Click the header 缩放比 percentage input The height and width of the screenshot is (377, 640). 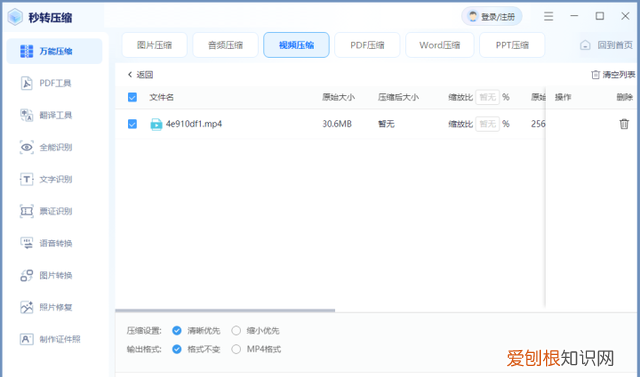coord(487,97)
